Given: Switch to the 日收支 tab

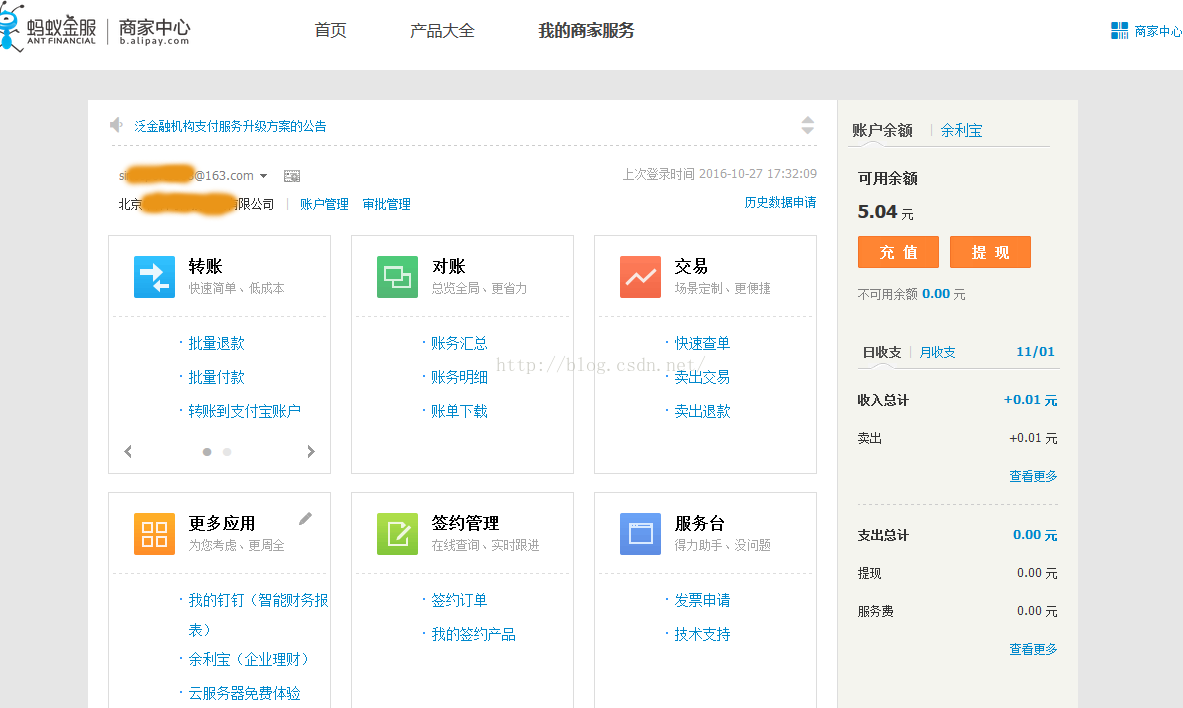Looking at the screenshot, I should [882, 352].
